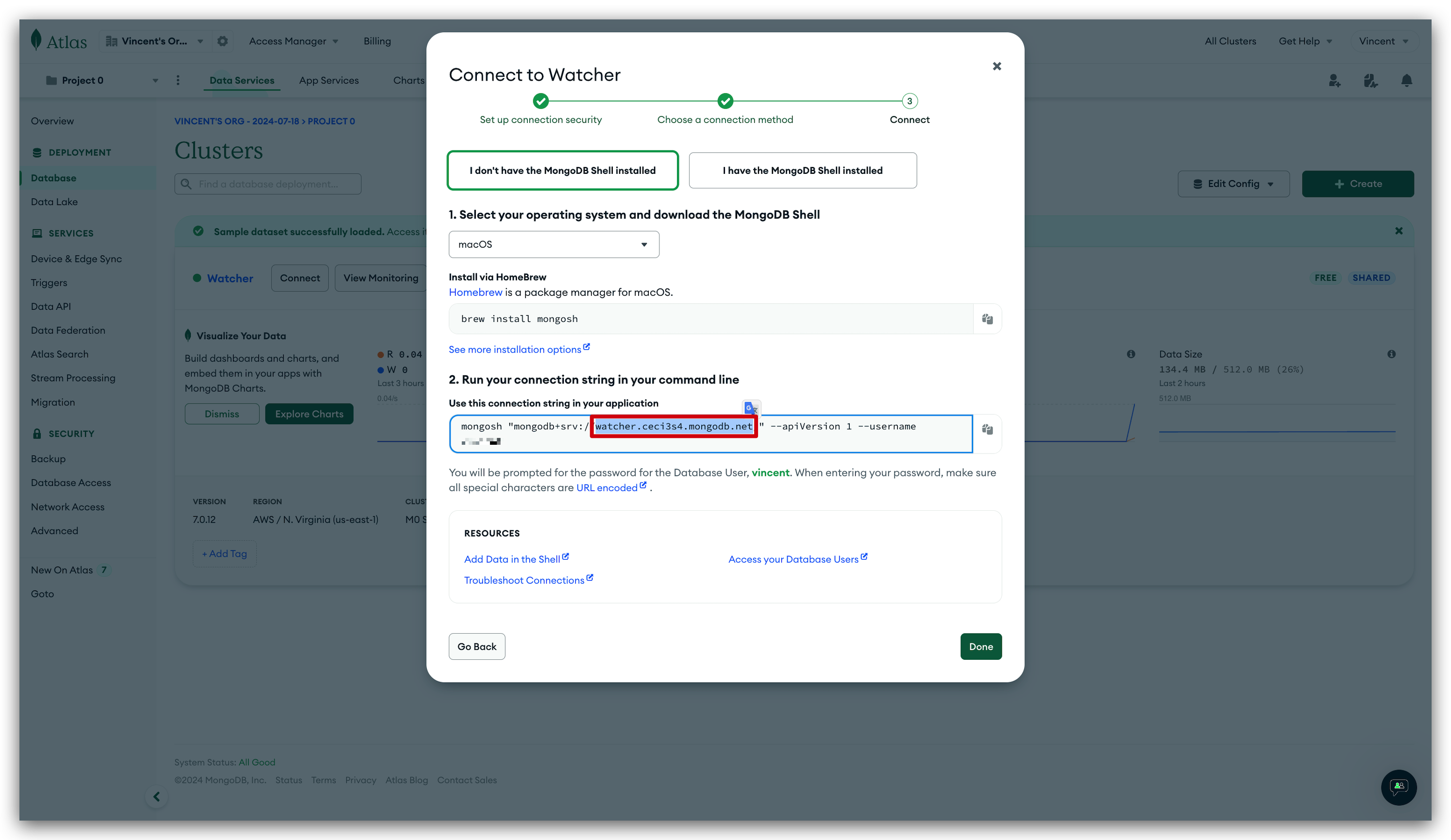This screenshot has height=840, width=1451.
Task: Copy the mongosh connection string
Action: click(x=987, y=430)
